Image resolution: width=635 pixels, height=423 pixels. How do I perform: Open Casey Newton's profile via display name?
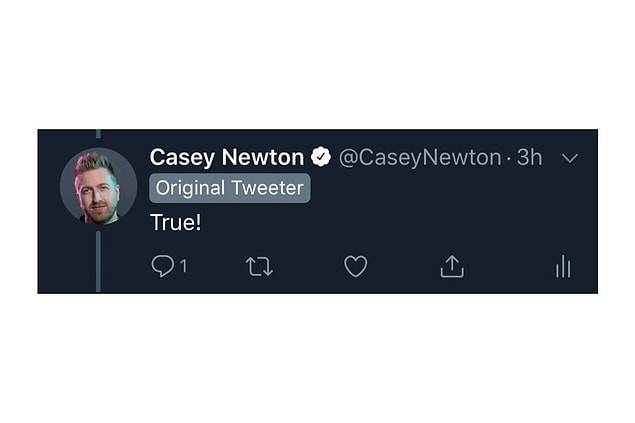(x=227, y=157)
